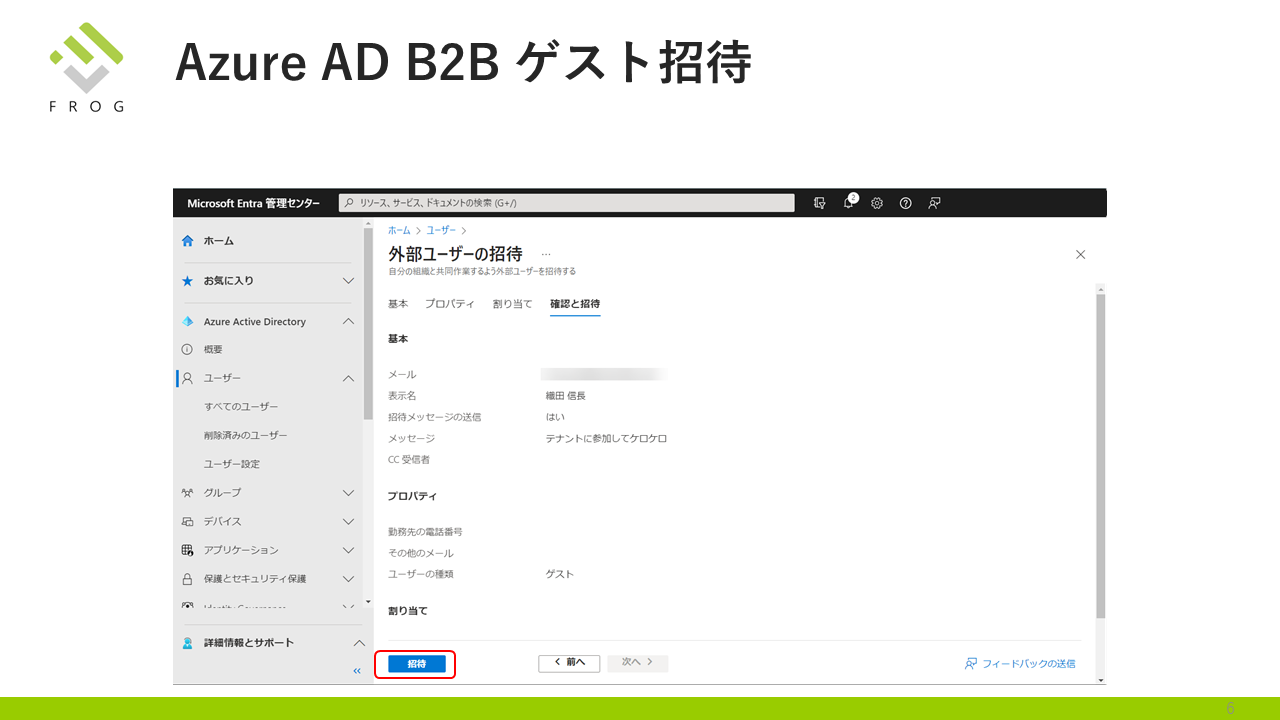Click the 招待メッセージの送信 label
Screen dimensions: 1280x720
(434, 417)
